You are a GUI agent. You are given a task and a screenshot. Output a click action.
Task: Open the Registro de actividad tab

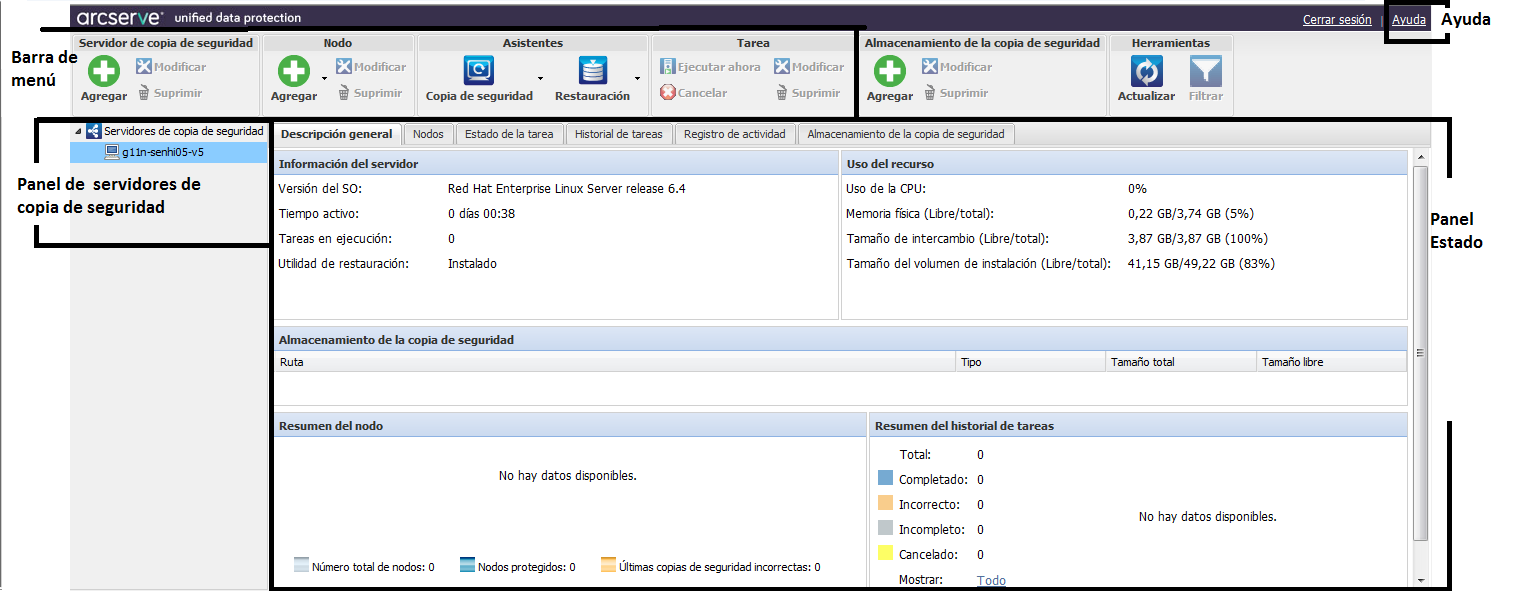point(735,134)
